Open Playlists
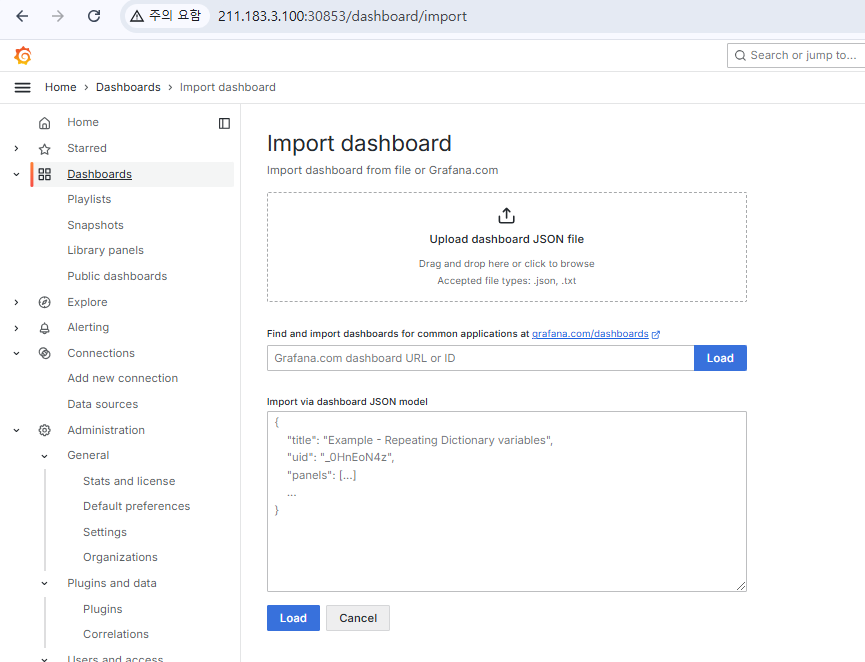Screen dimensions: 865x662 (x=89, y=199)
